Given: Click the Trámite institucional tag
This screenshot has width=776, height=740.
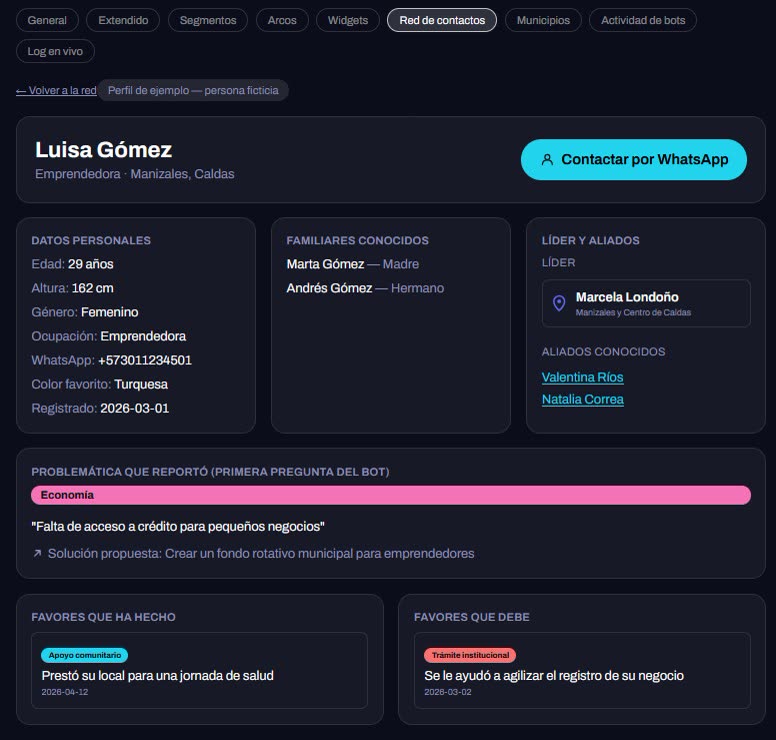Looking at the screenshot, I should (x=470, y=655).
